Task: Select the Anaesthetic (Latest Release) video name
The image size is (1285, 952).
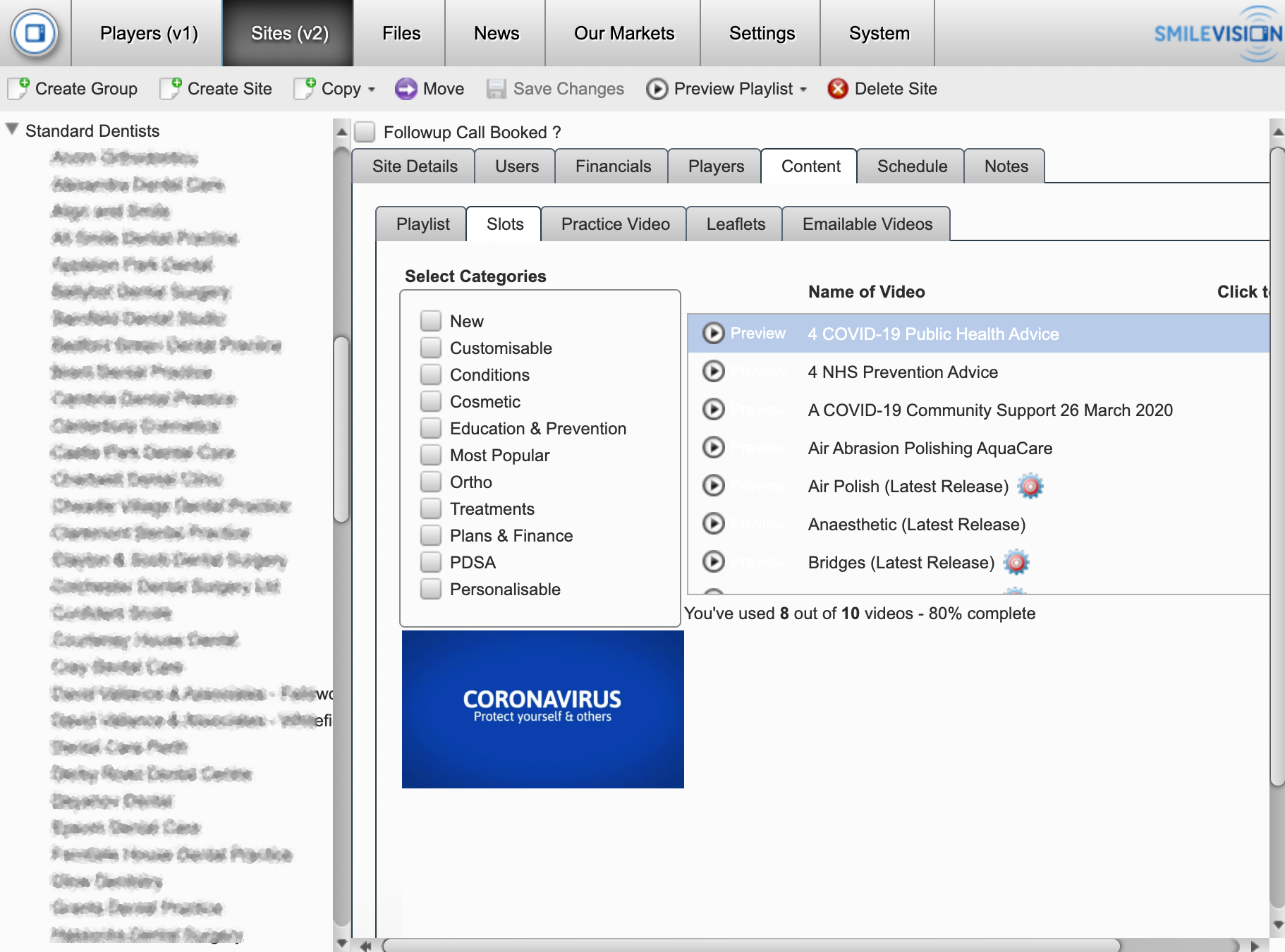Action: [x=916, y=524]
